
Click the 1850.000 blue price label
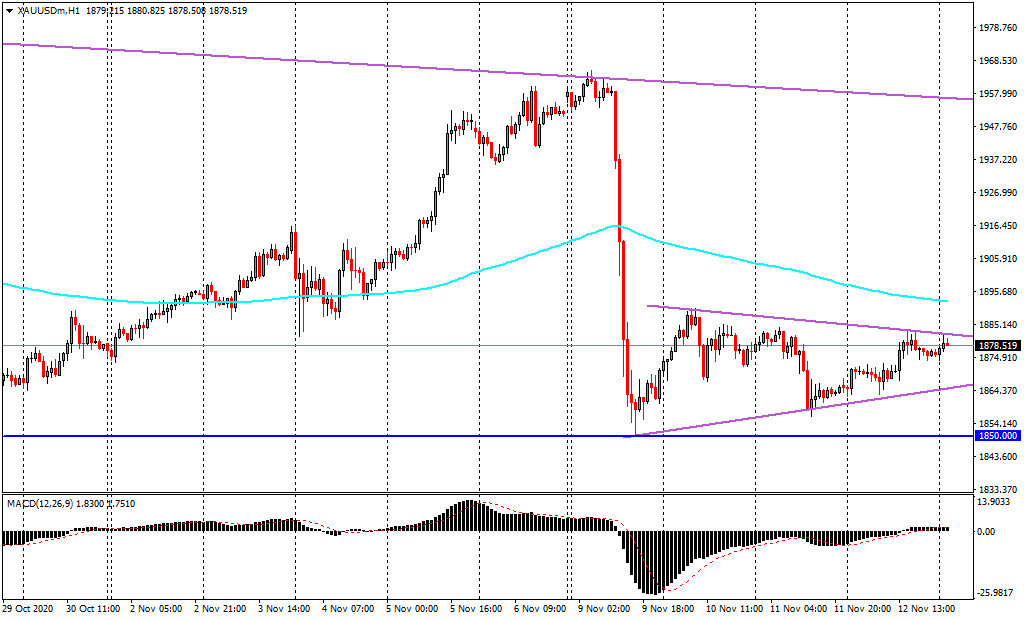coord(999,436)
